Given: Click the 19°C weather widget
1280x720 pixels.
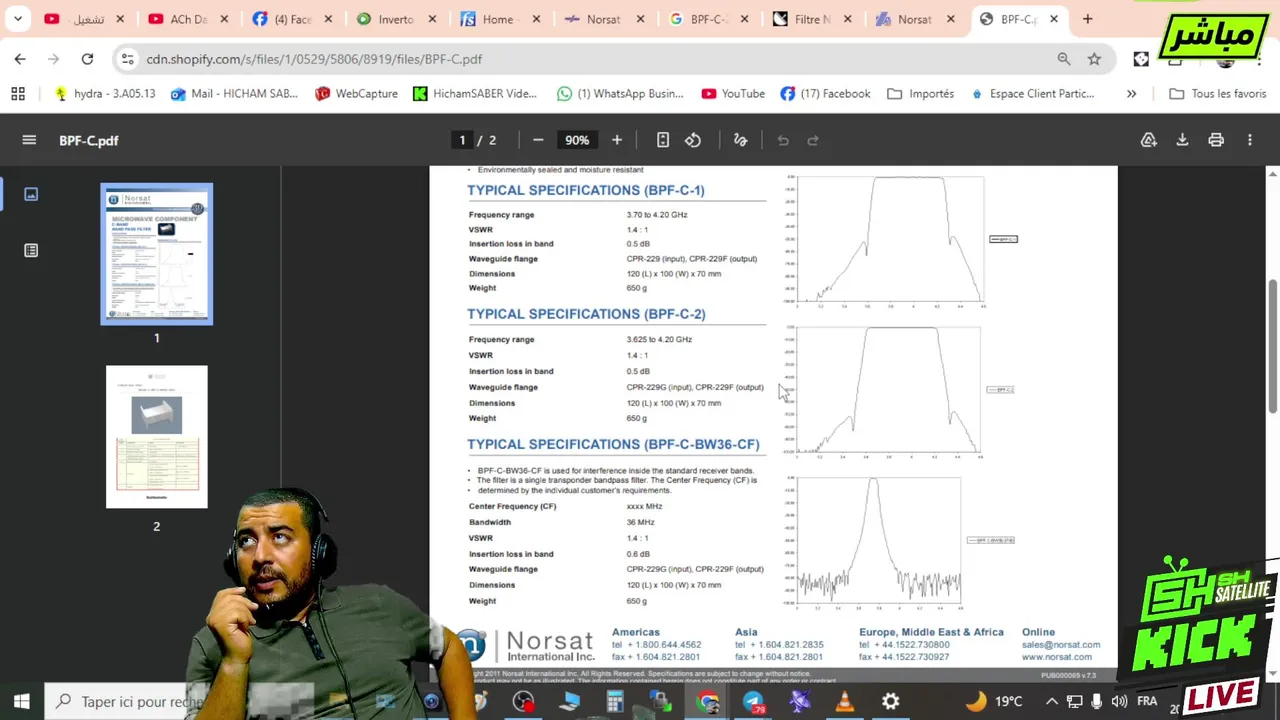Looking at the screenshot, I should 994,701.
